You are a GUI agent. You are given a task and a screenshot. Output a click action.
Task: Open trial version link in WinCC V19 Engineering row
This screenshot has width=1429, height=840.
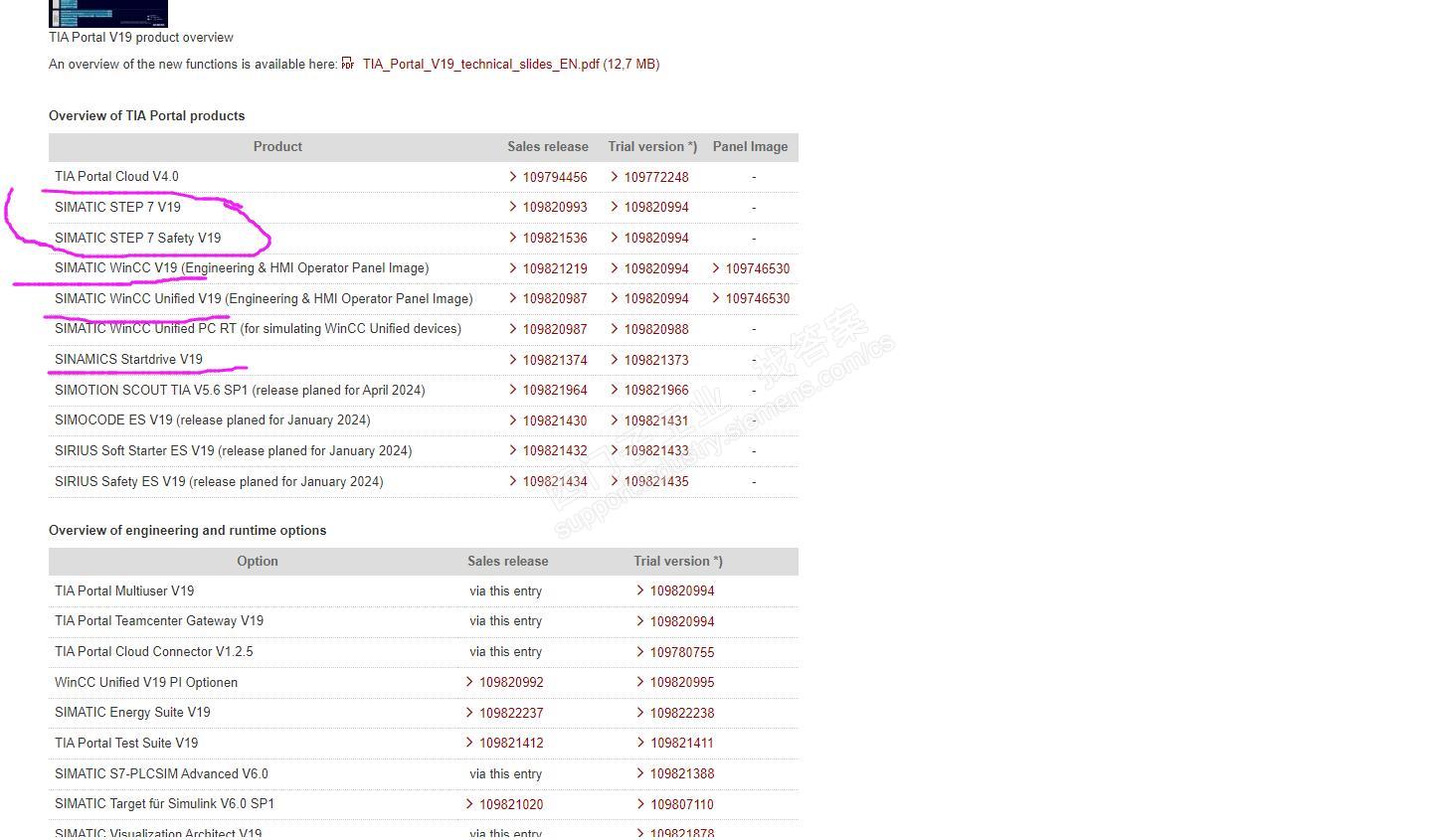click(x=656, y=268)
